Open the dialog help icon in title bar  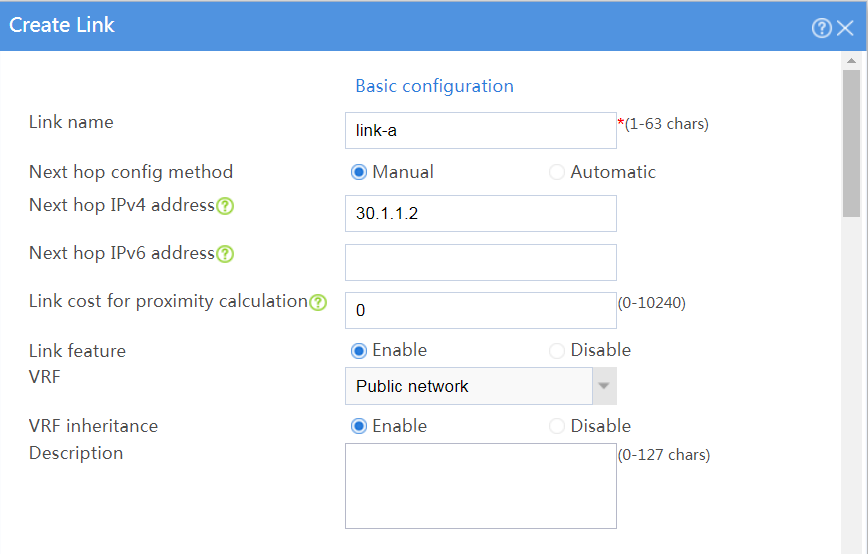click(822, 28)
